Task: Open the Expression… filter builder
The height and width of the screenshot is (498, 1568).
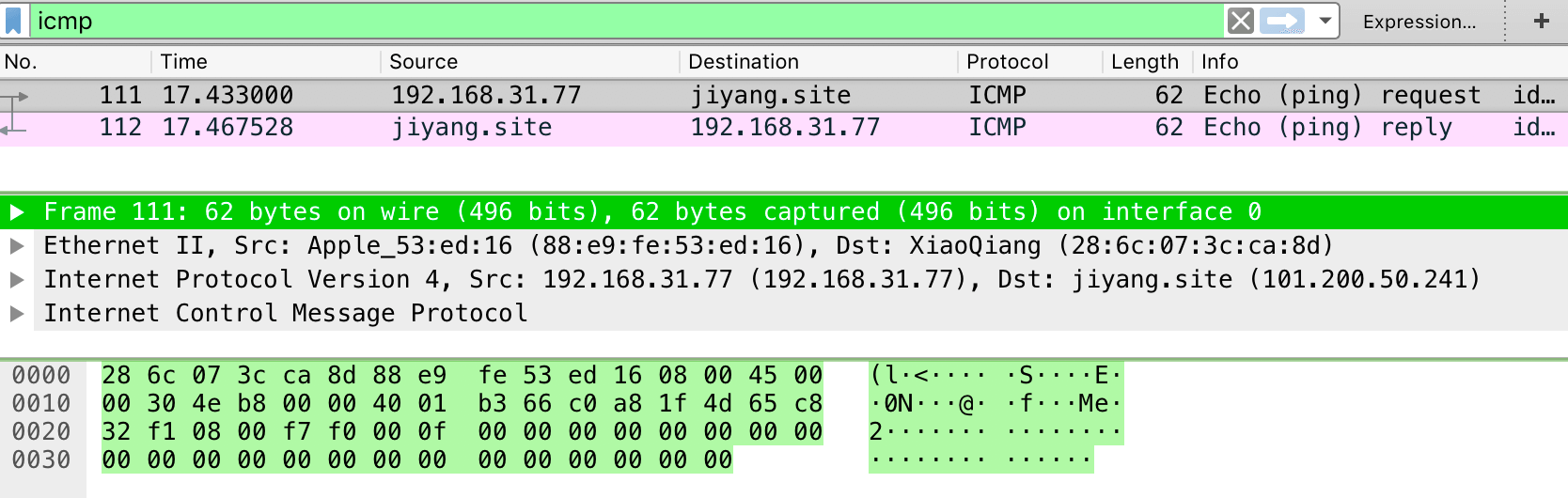Action: point(1419,22)
